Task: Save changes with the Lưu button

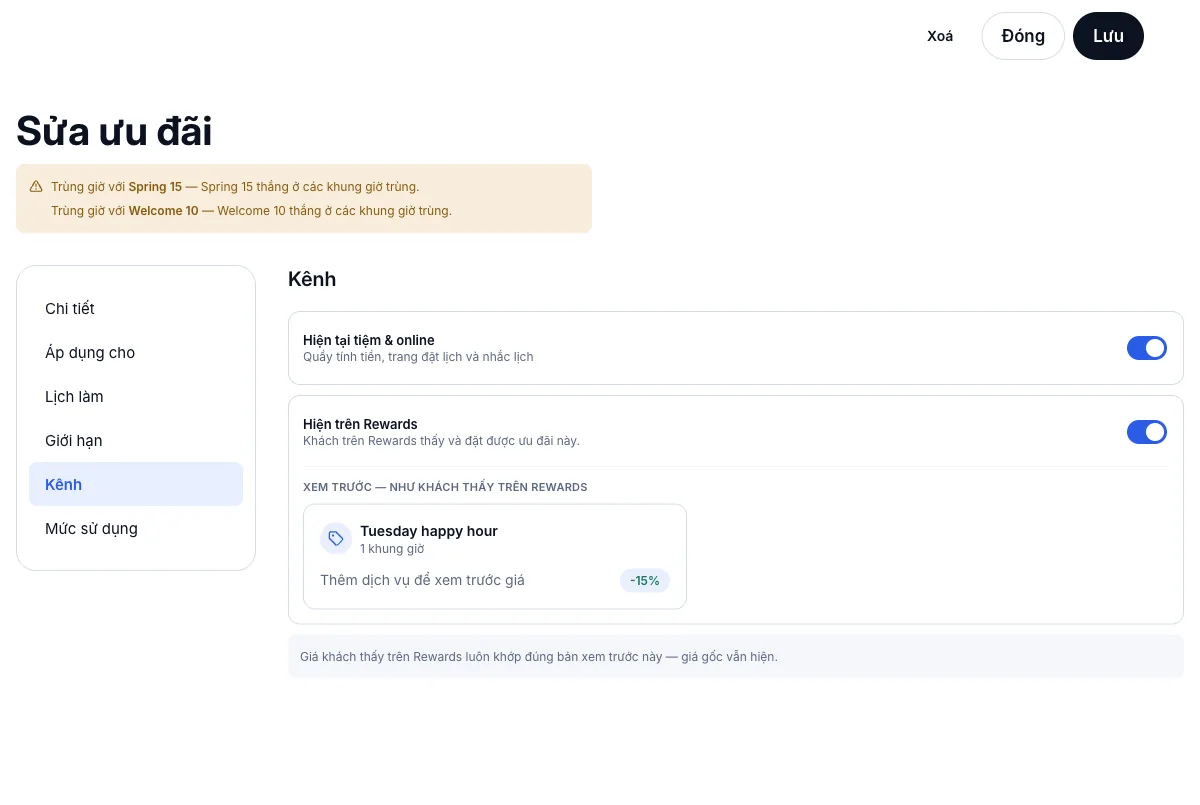Action: pyautogui.click(x=1108, y=36)
